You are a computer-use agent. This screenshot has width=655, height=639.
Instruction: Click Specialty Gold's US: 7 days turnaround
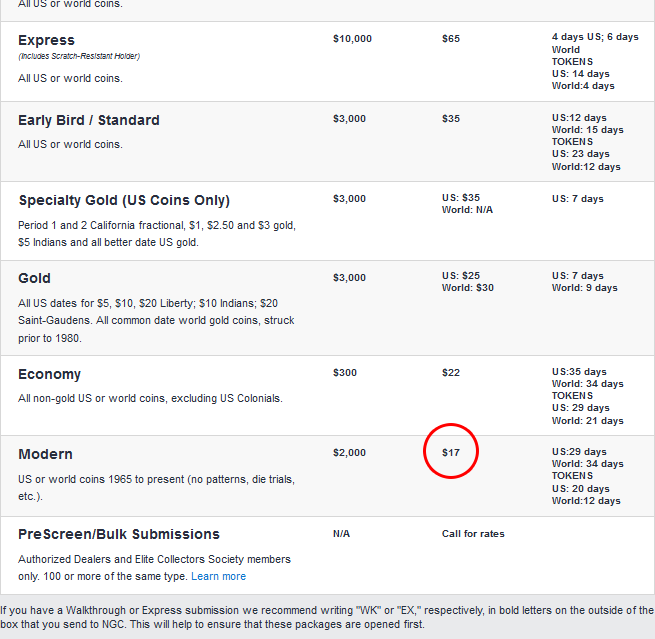click(x=577, y=198)
